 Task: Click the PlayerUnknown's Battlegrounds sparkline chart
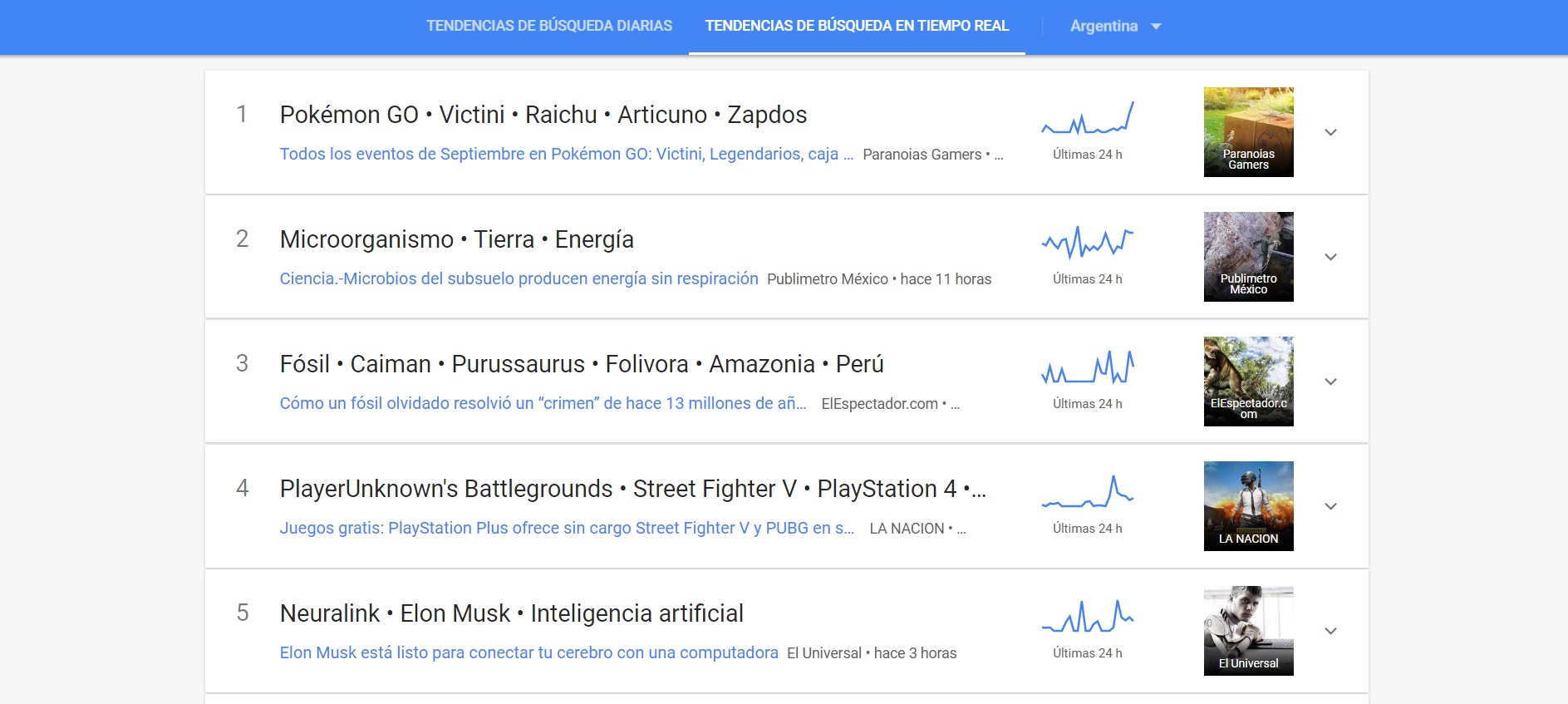1088,491
